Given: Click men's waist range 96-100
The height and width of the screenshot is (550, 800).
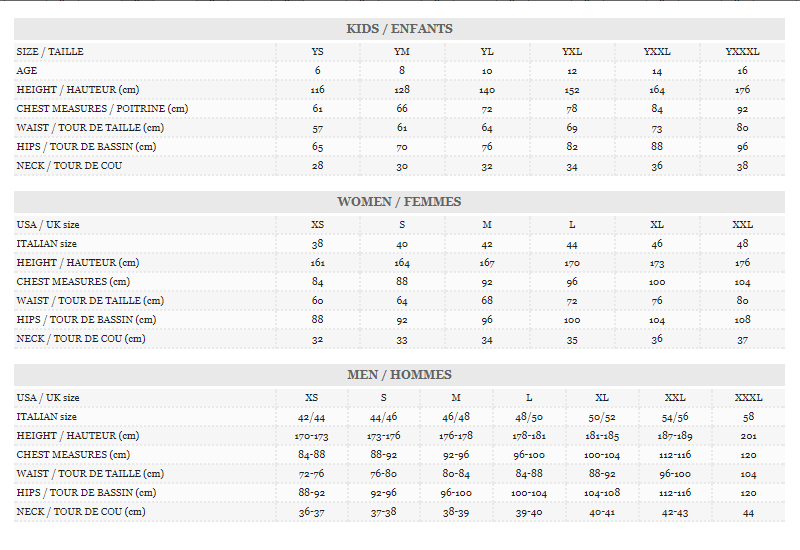Looking at the screenshot, I should (675, 474).
